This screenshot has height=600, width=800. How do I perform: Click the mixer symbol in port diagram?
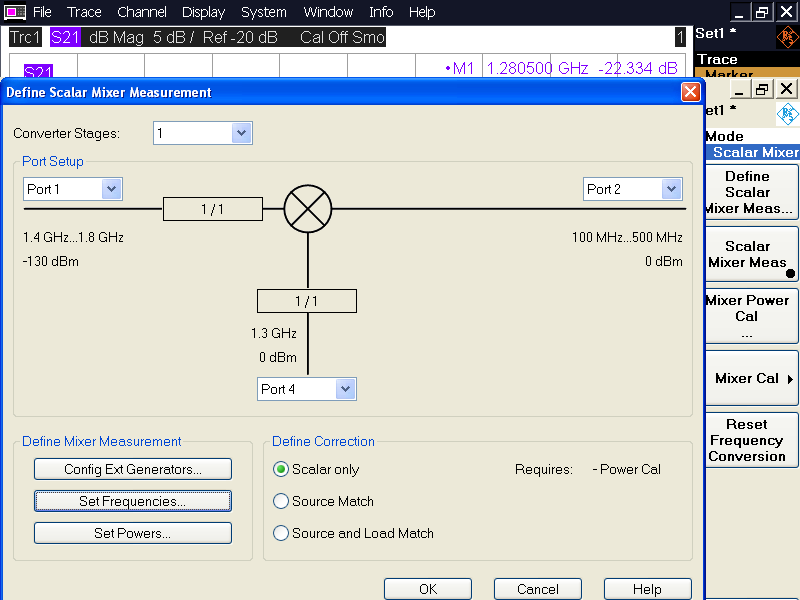307,209
